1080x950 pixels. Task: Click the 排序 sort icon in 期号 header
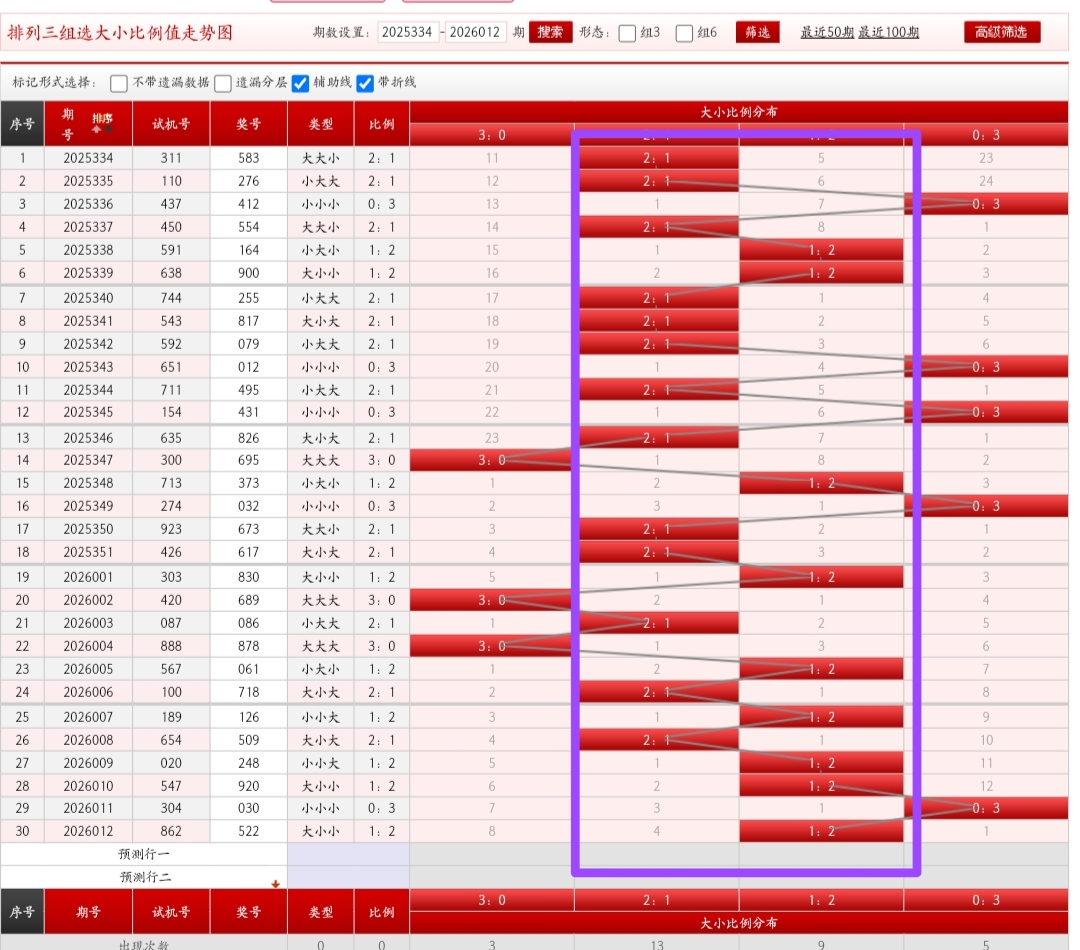pyautogui.click(x=102, y=122)
